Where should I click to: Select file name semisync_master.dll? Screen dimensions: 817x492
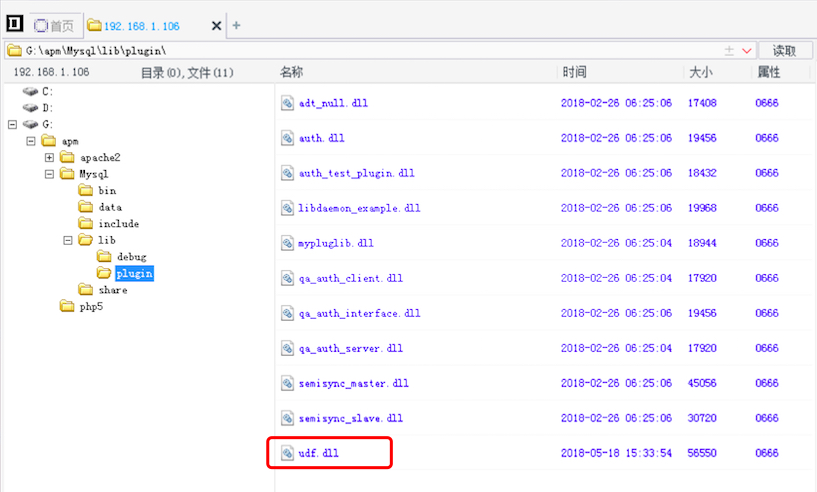coord(354,383)
